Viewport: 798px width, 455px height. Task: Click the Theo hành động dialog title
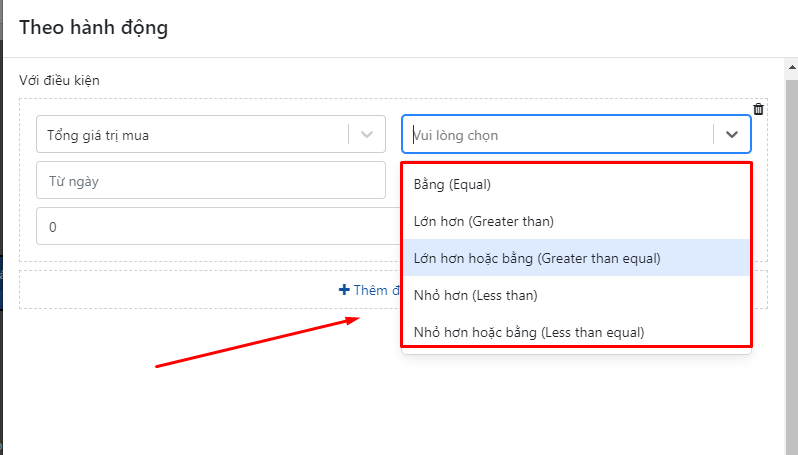[94, 28]
